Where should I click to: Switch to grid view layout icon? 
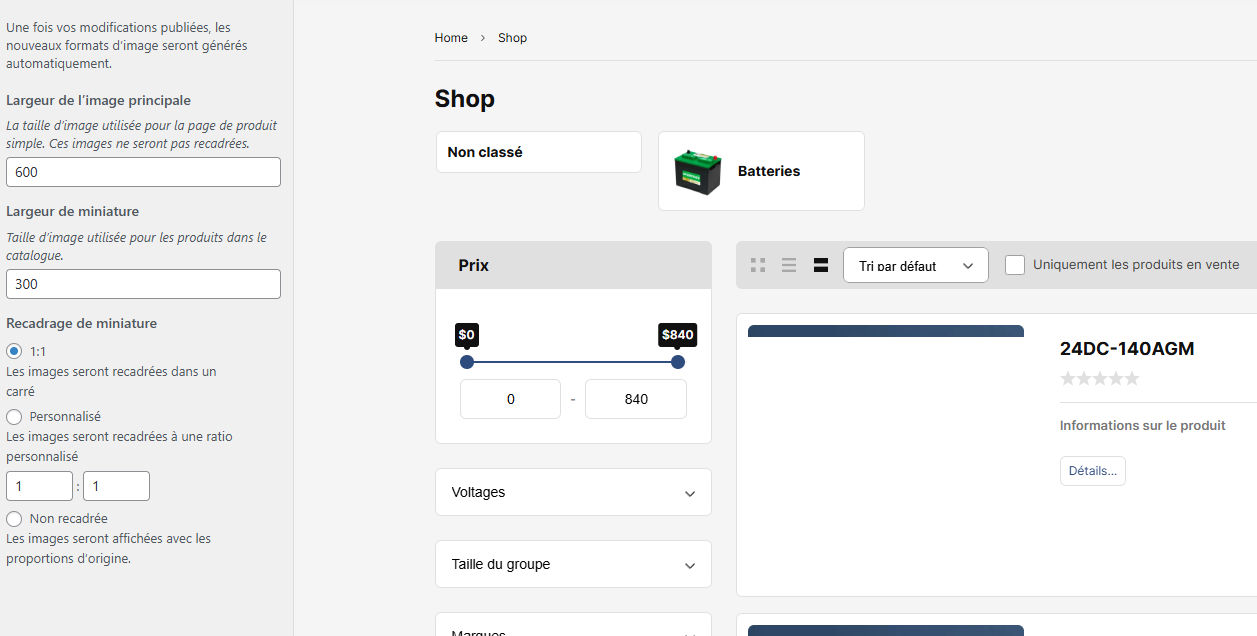758,265
